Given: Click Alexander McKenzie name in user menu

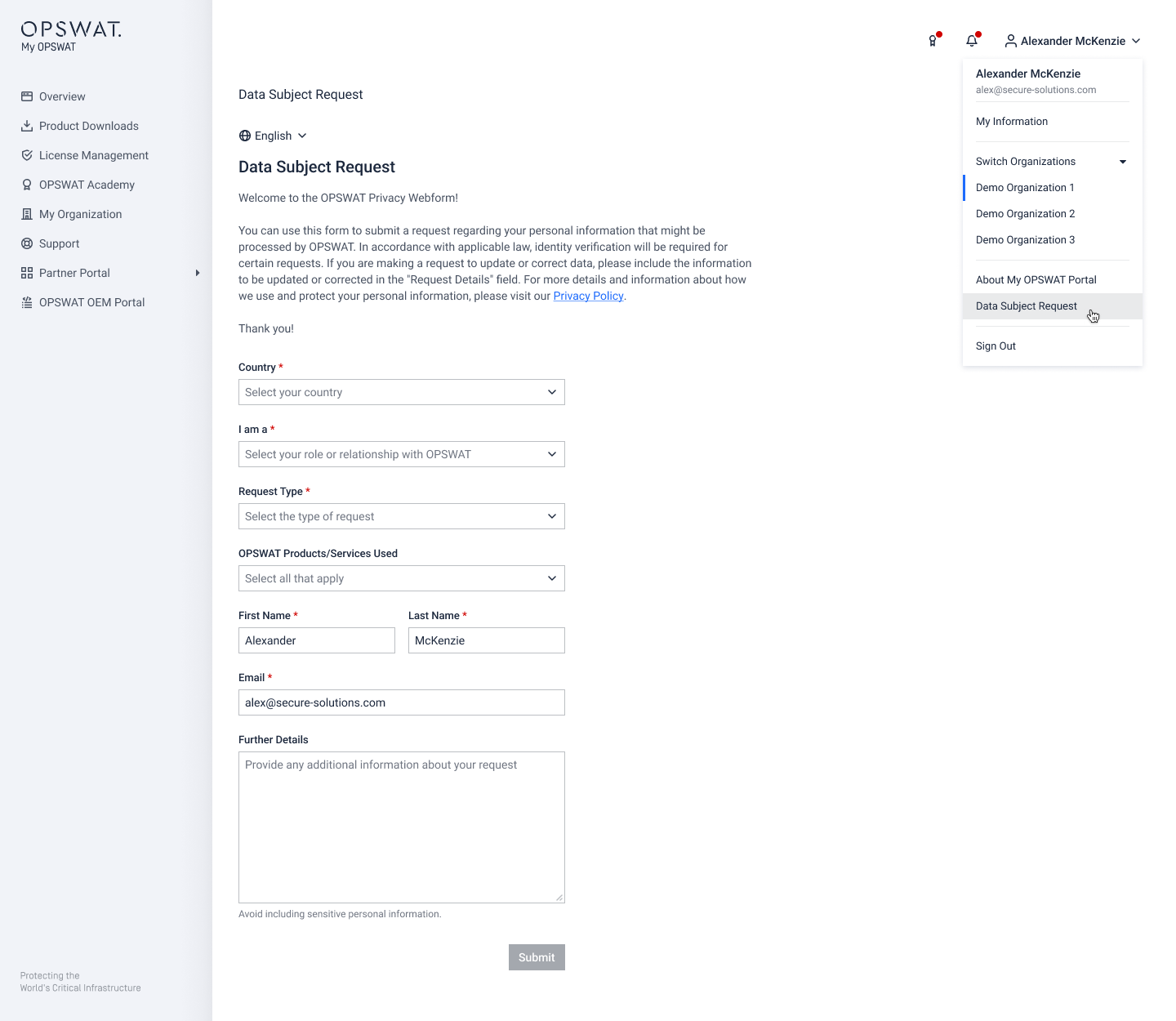Looking at the screenshot, I should 1028,74.
